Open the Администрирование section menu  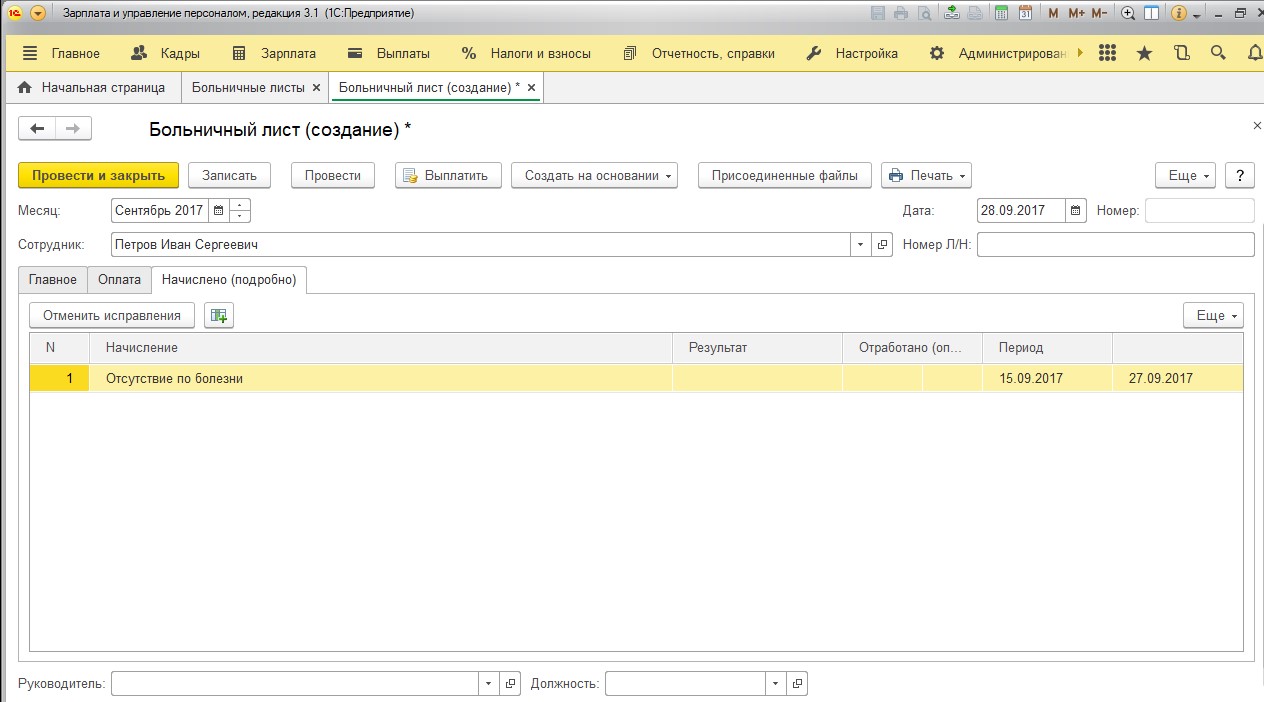point(998,53)
